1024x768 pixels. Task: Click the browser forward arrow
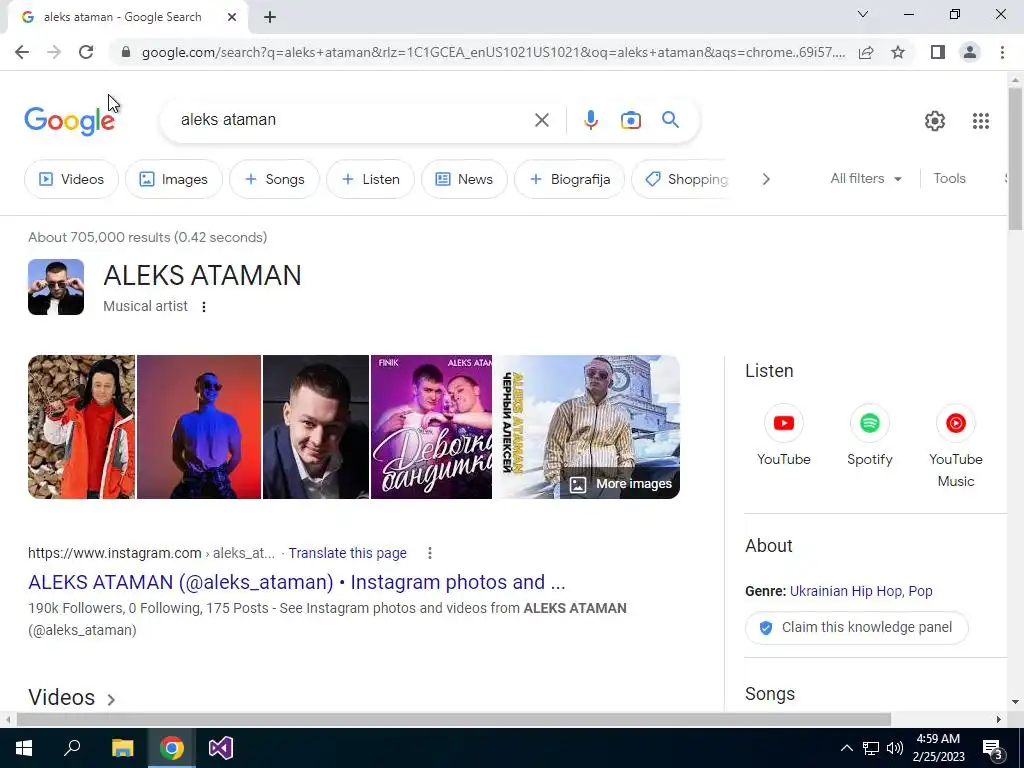coord(54,52)
